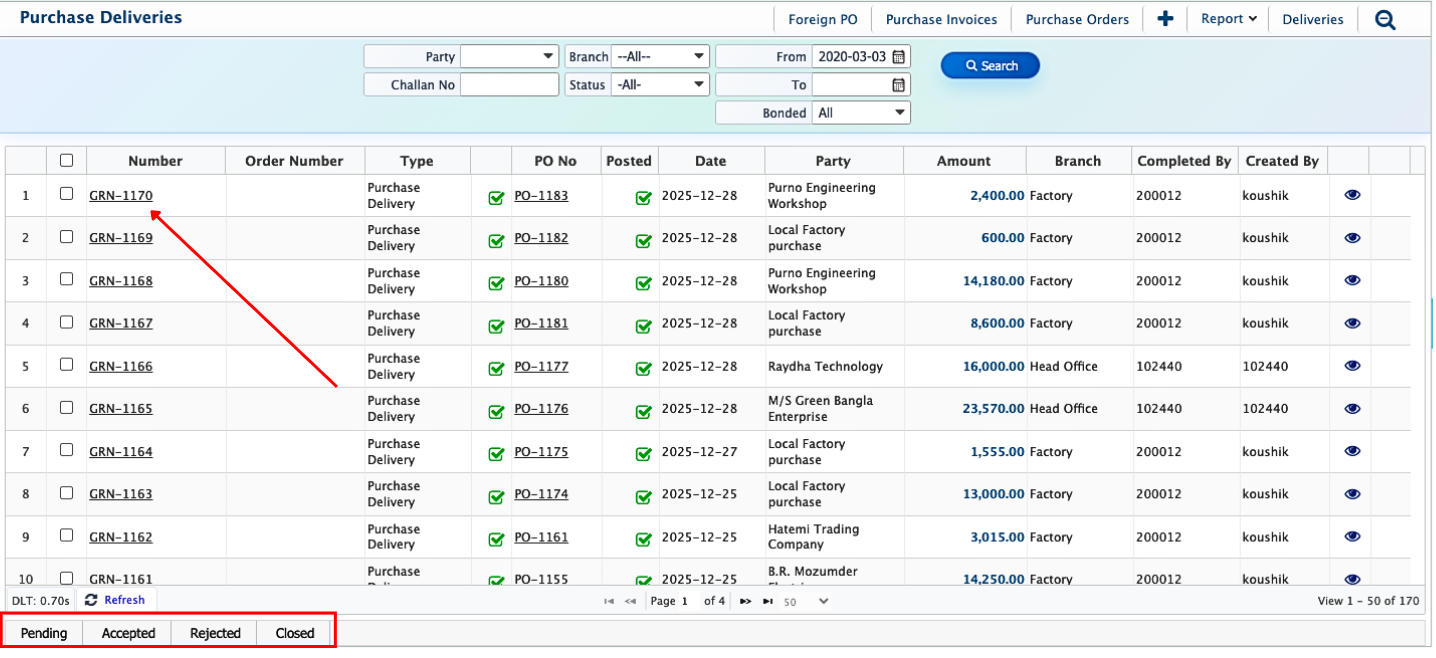
Task: Expand the Bonded dropdown
Action: 861,113
